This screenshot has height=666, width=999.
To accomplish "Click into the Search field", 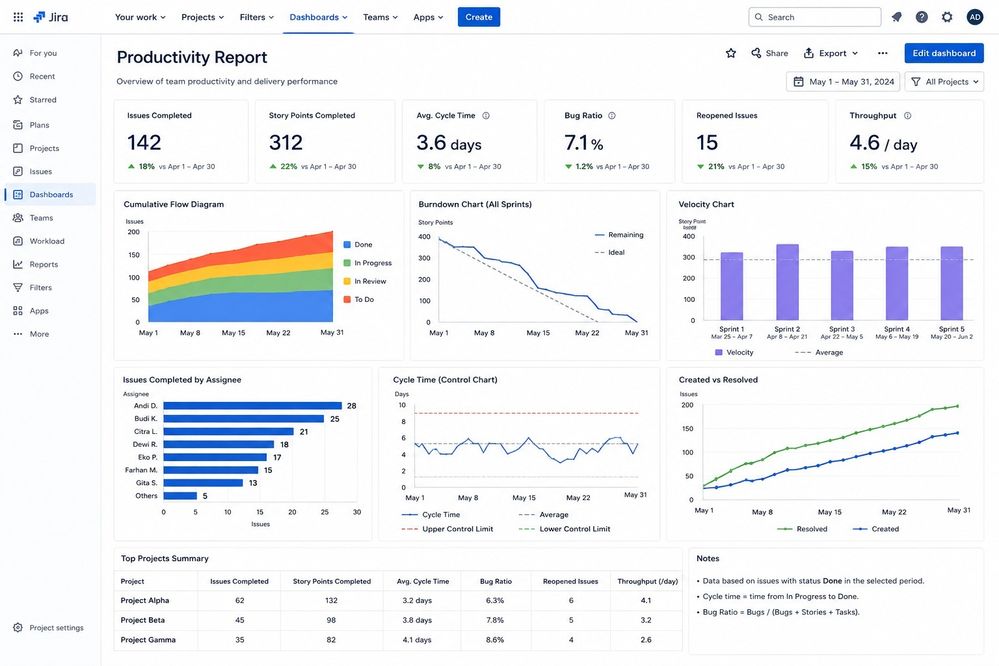I will (x=815, y=17).
